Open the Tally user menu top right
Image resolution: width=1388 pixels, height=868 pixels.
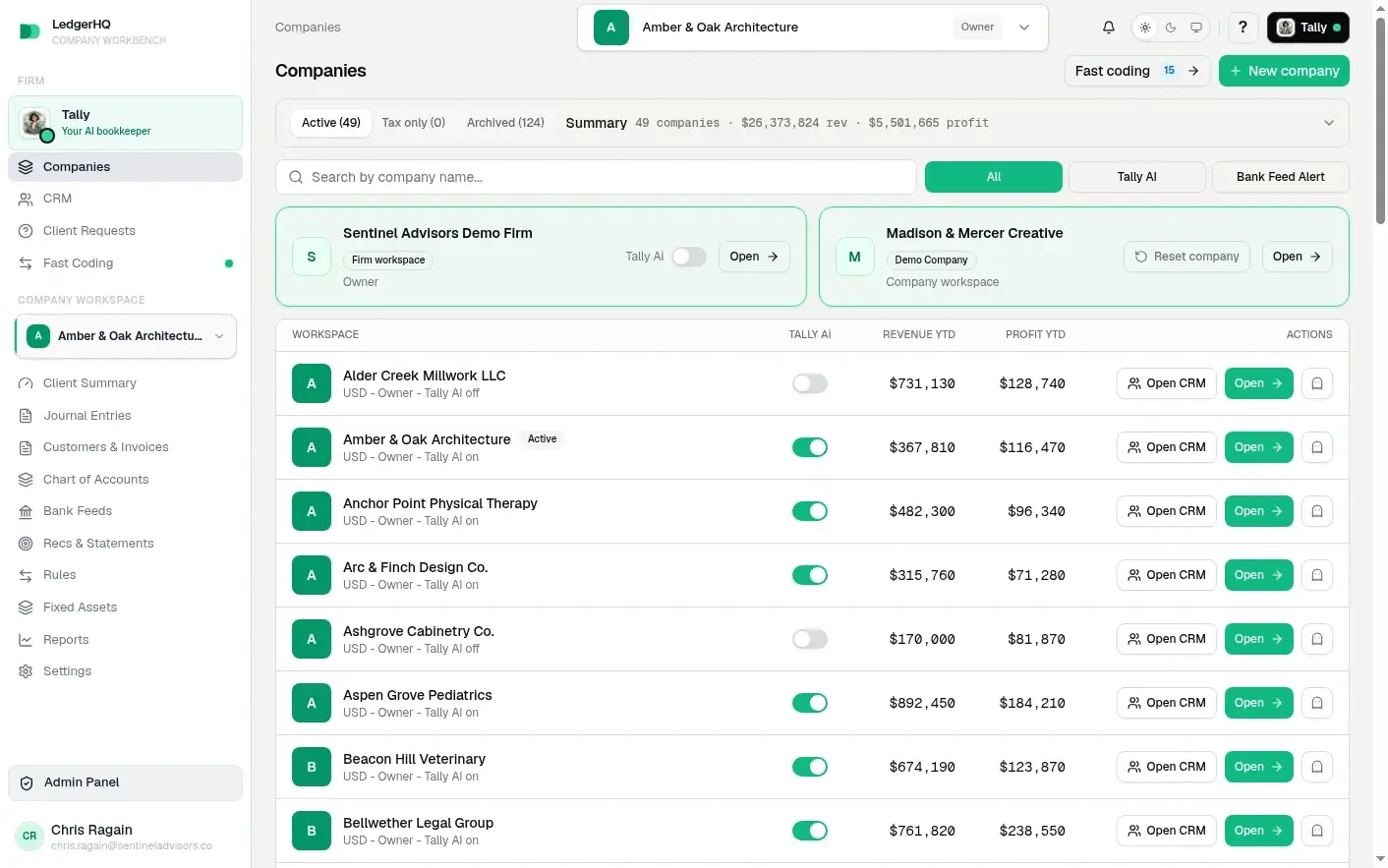(x=1308, y=28)
